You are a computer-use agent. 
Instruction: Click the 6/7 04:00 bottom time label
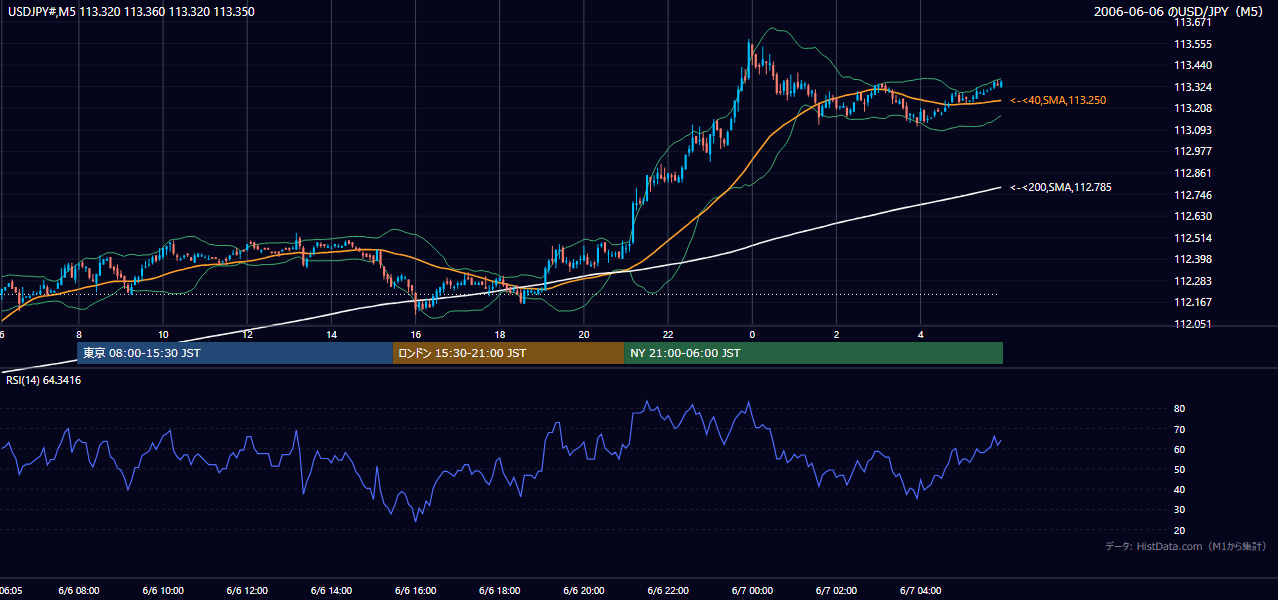[920, 591]
